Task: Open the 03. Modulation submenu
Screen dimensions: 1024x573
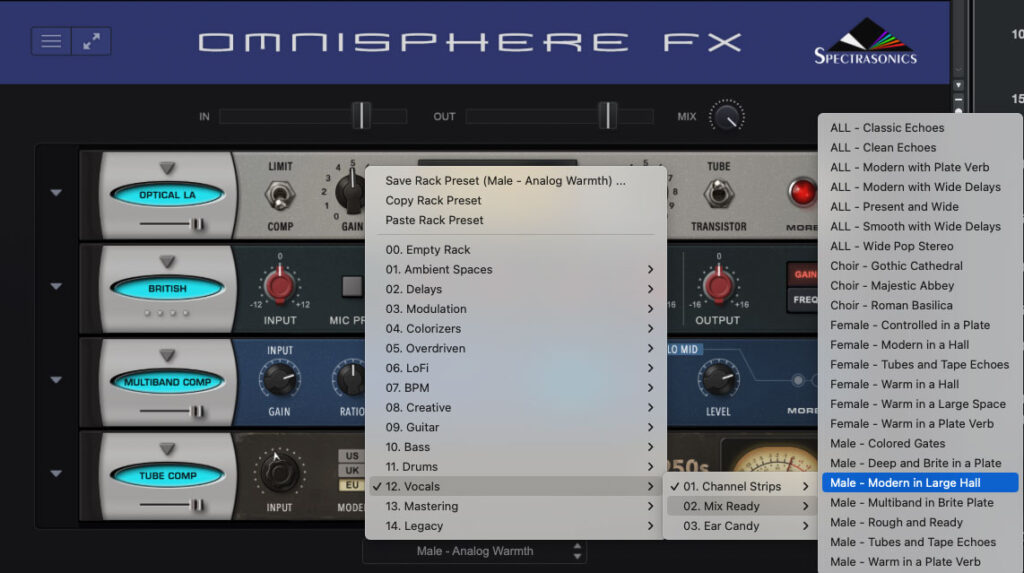Action: point(516,309)
